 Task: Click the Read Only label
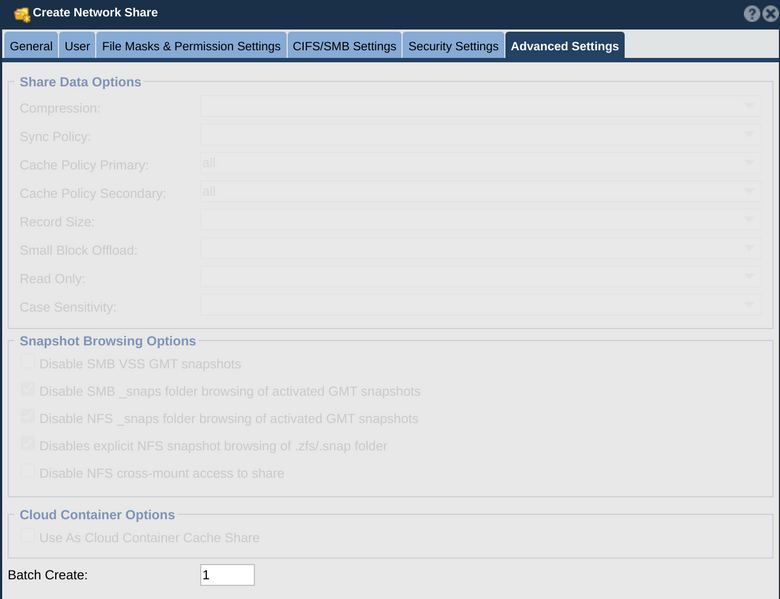pyautogui.click(x=52, y=279)
